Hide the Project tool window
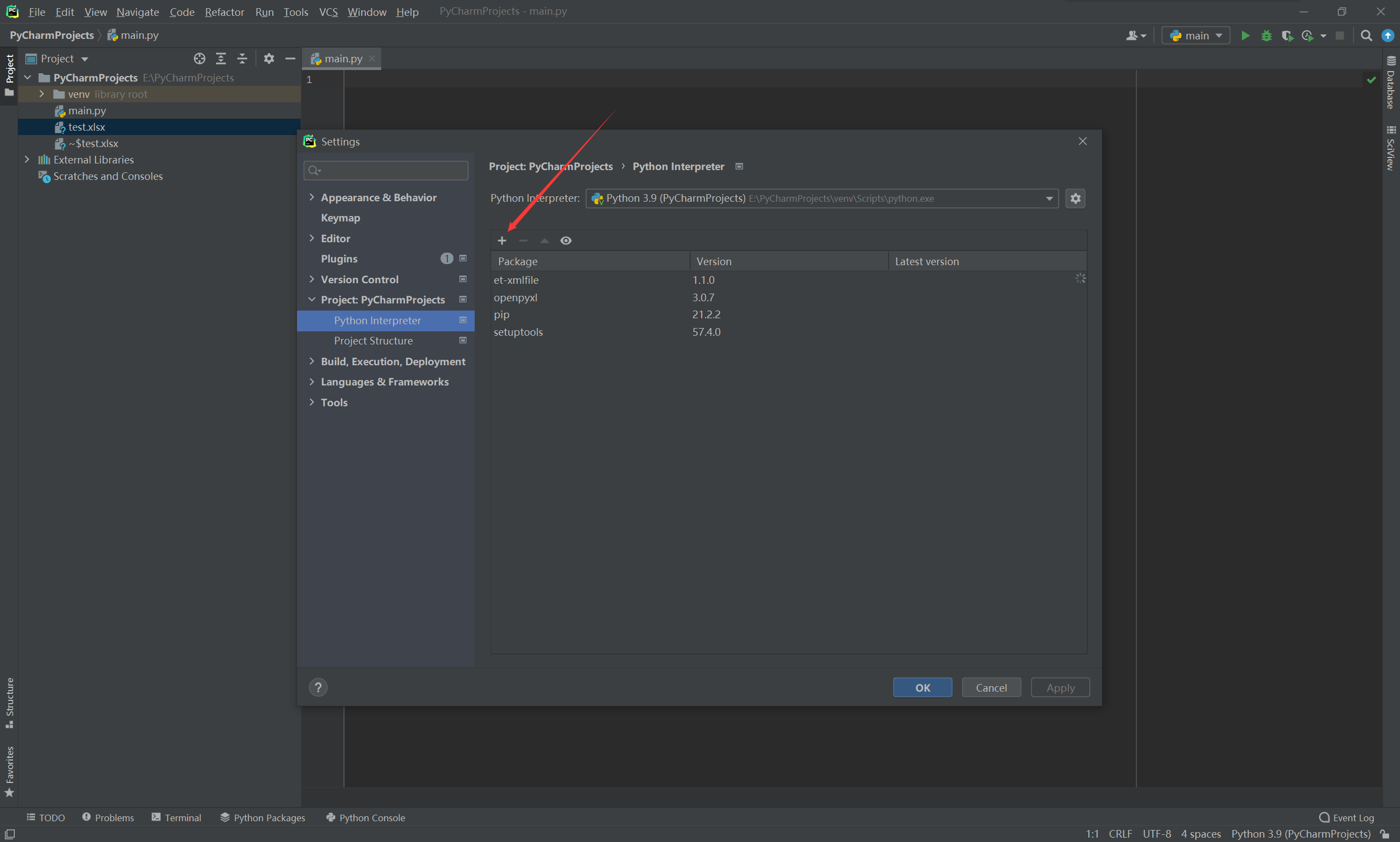 pos(290,59)
